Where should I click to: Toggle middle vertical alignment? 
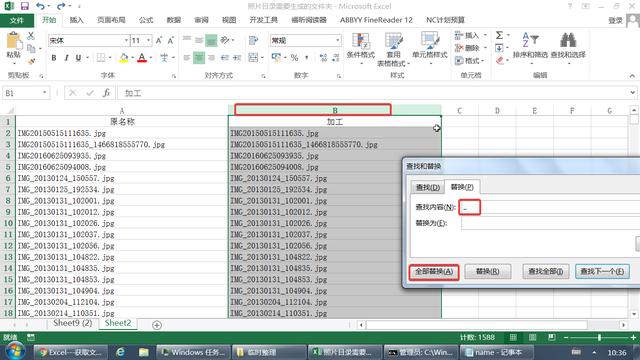(x=211, y=40)
